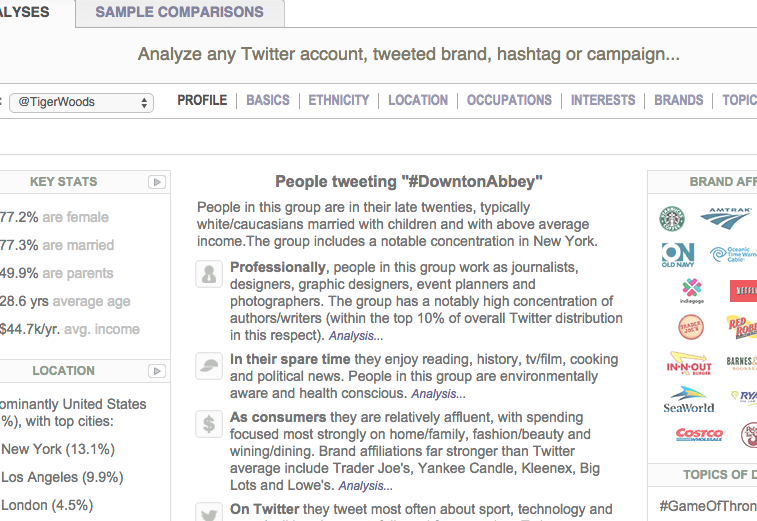Click the Amtrak brand logo
This screenshot has width=757, height=521.
(725, 215)
